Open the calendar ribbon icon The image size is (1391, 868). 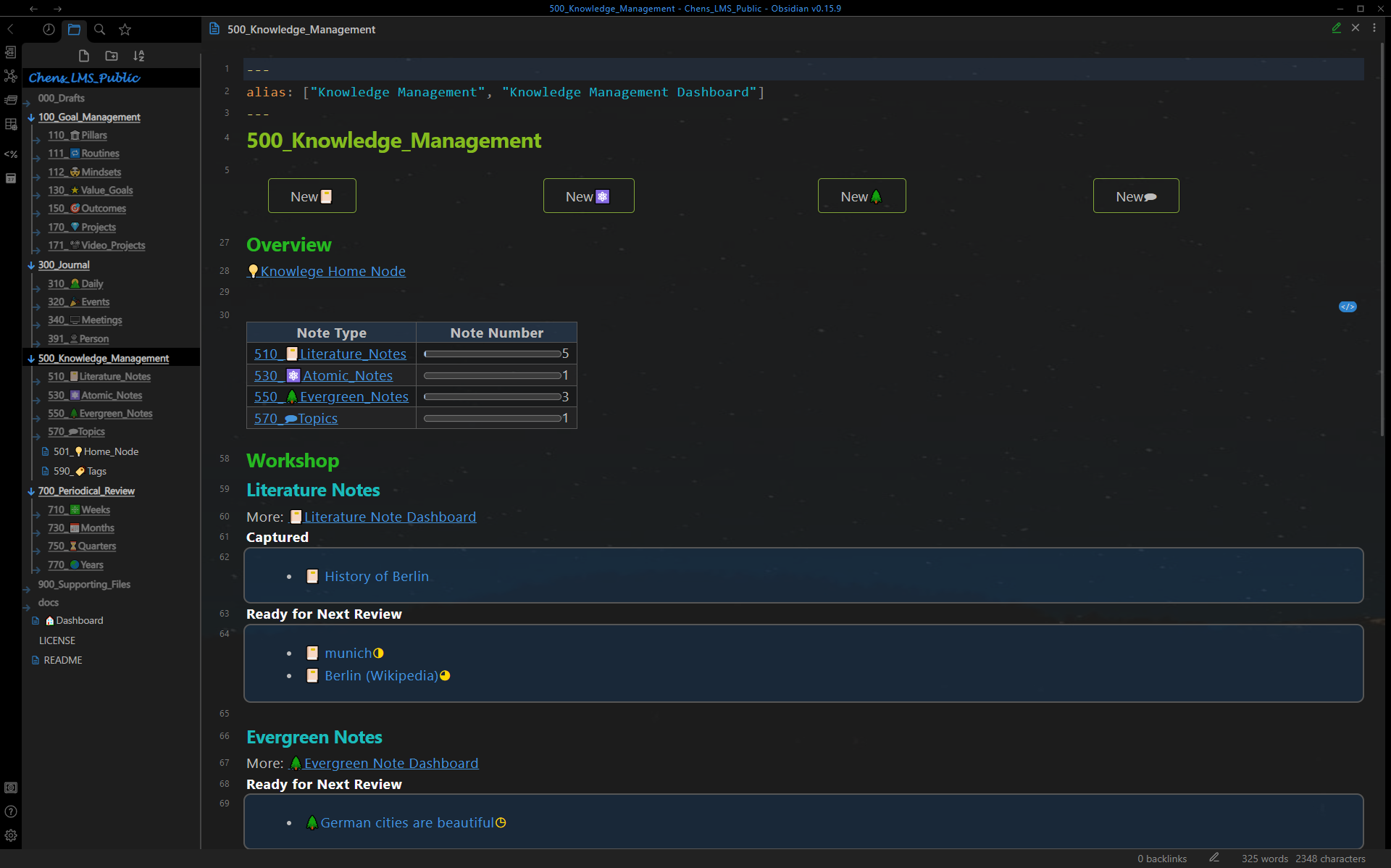click(11, 178)
